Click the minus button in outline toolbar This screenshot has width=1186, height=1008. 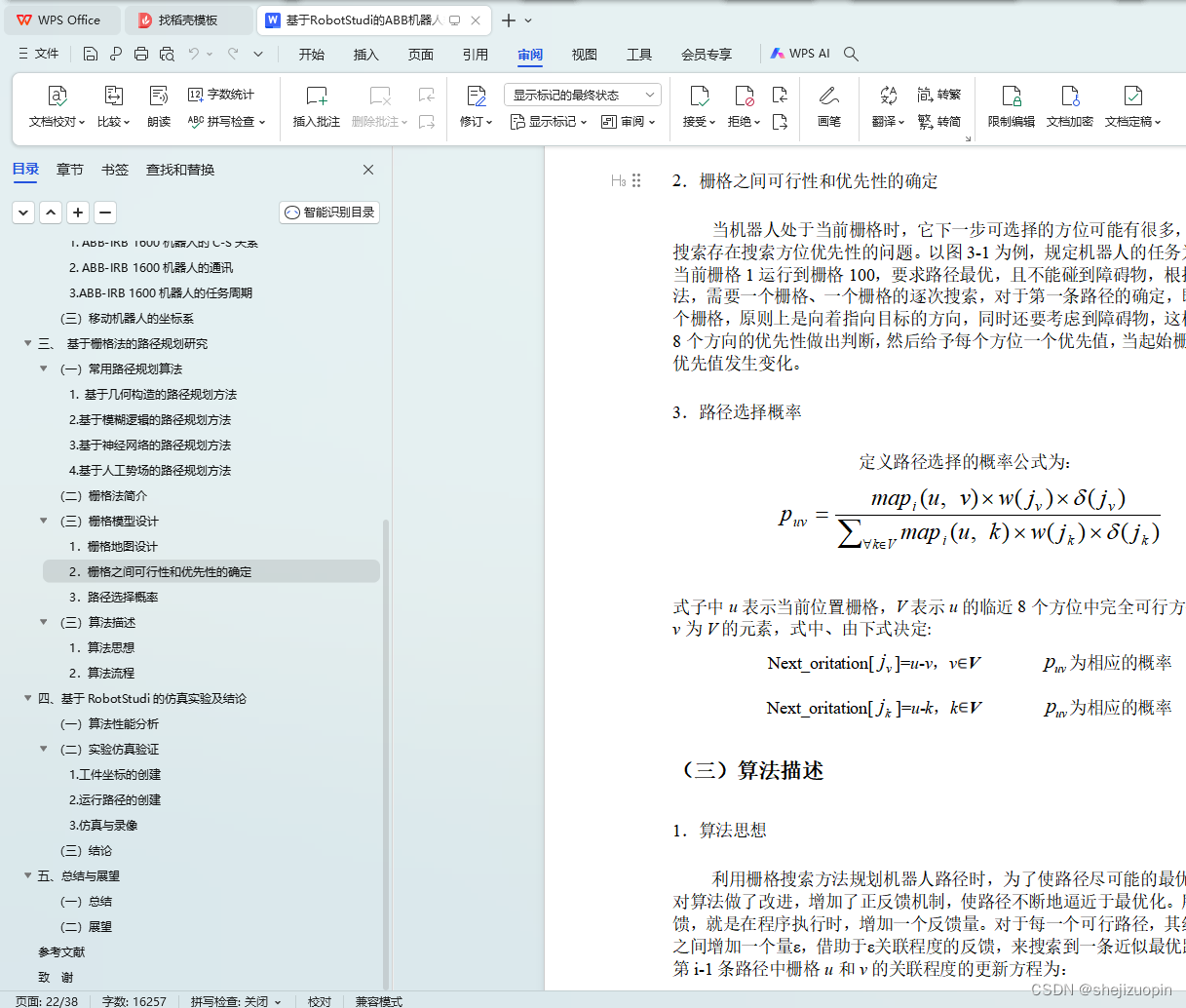[105, 213]
